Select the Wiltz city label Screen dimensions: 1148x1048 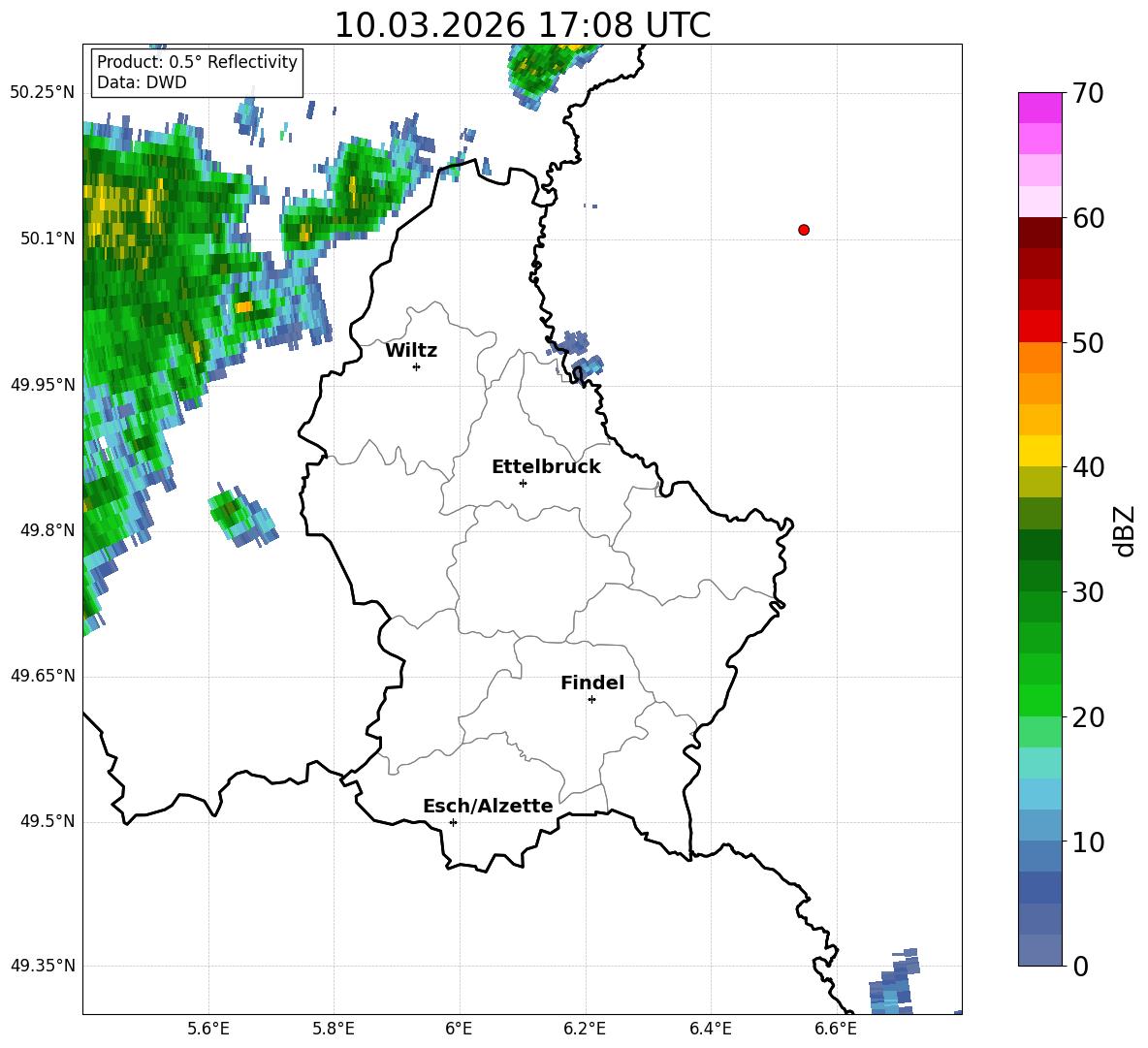(411, 351)
